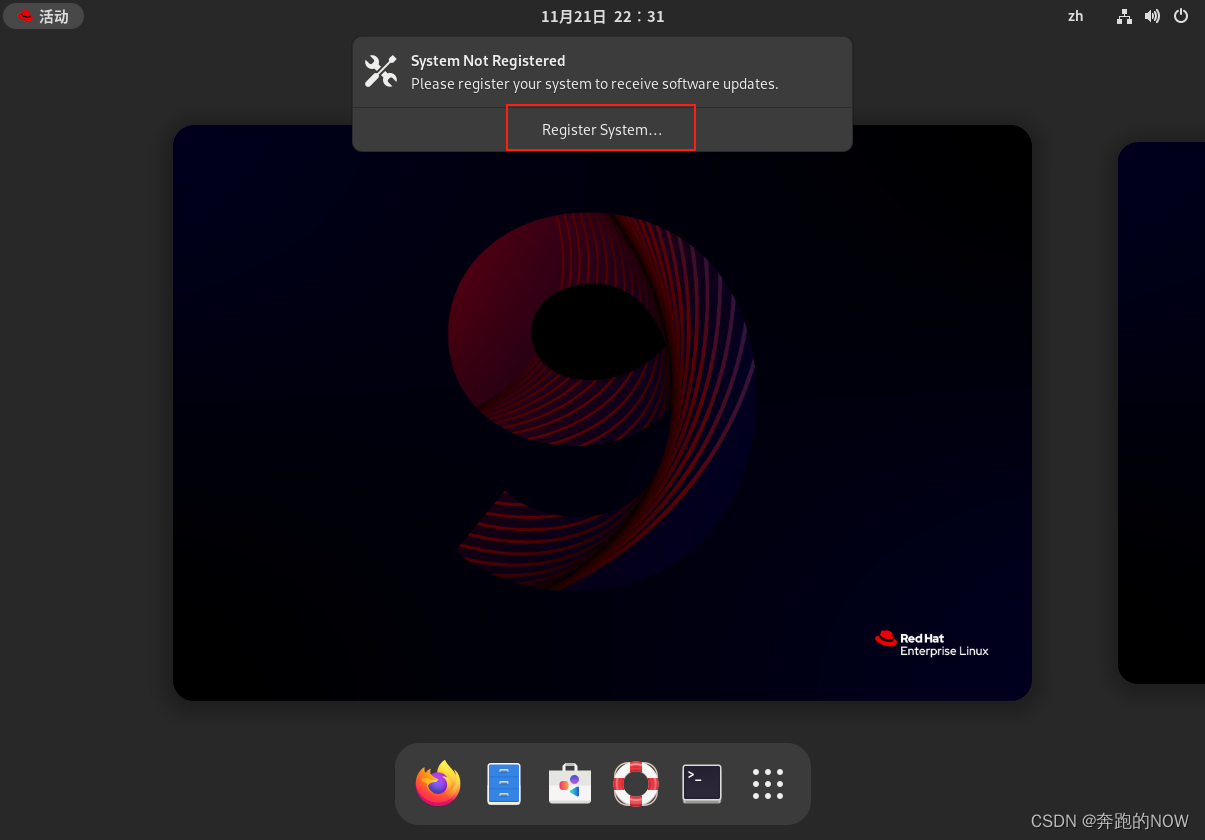Open the Help lifebuoy icon
The image size is (1205, 840).
636,784
